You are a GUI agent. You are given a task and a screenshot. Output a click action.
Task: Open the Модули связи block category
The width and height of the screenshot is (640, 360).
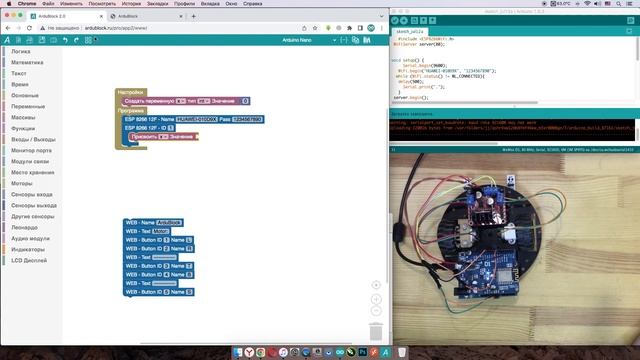(30, 162)
